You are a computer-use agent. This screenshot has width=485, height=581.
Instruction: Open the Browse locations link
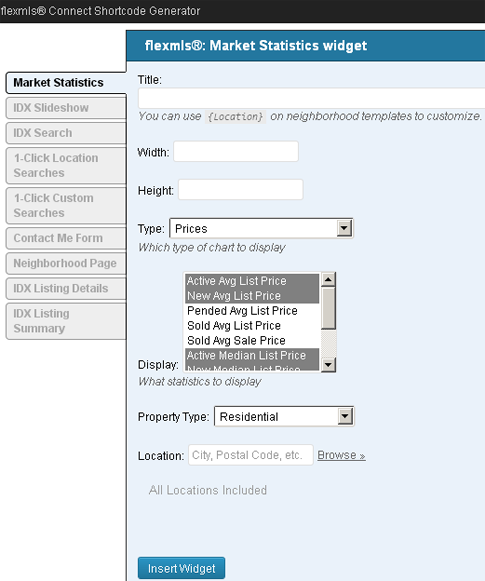(x=341, y=455)
